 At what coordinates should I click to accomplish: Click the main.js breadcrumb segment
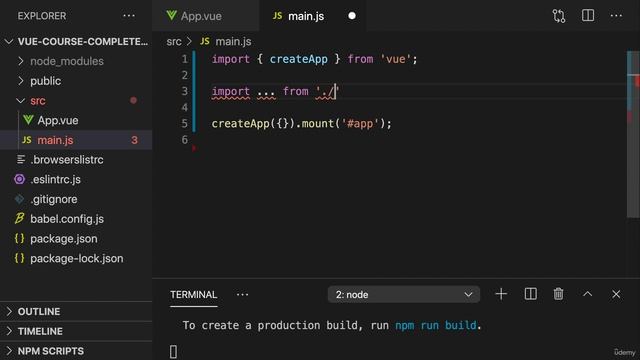(233, 42)
